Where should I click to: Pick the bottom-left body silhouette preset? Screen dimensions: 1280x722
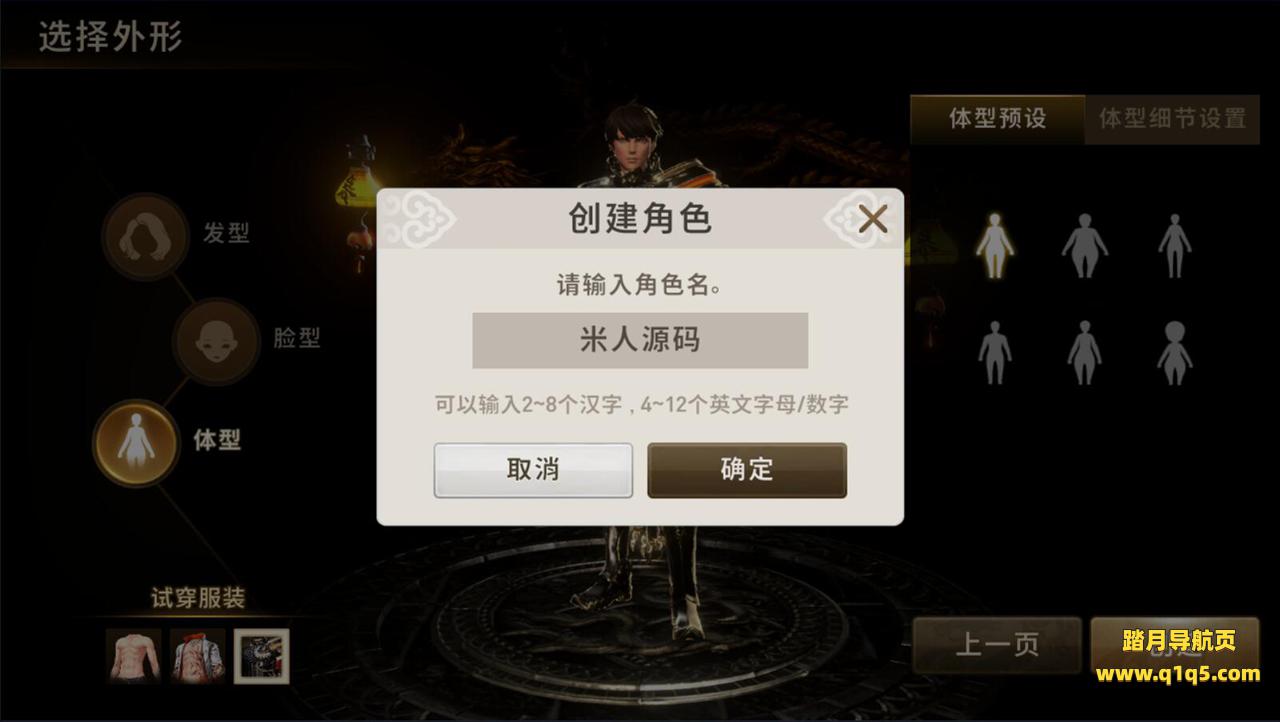995,353
